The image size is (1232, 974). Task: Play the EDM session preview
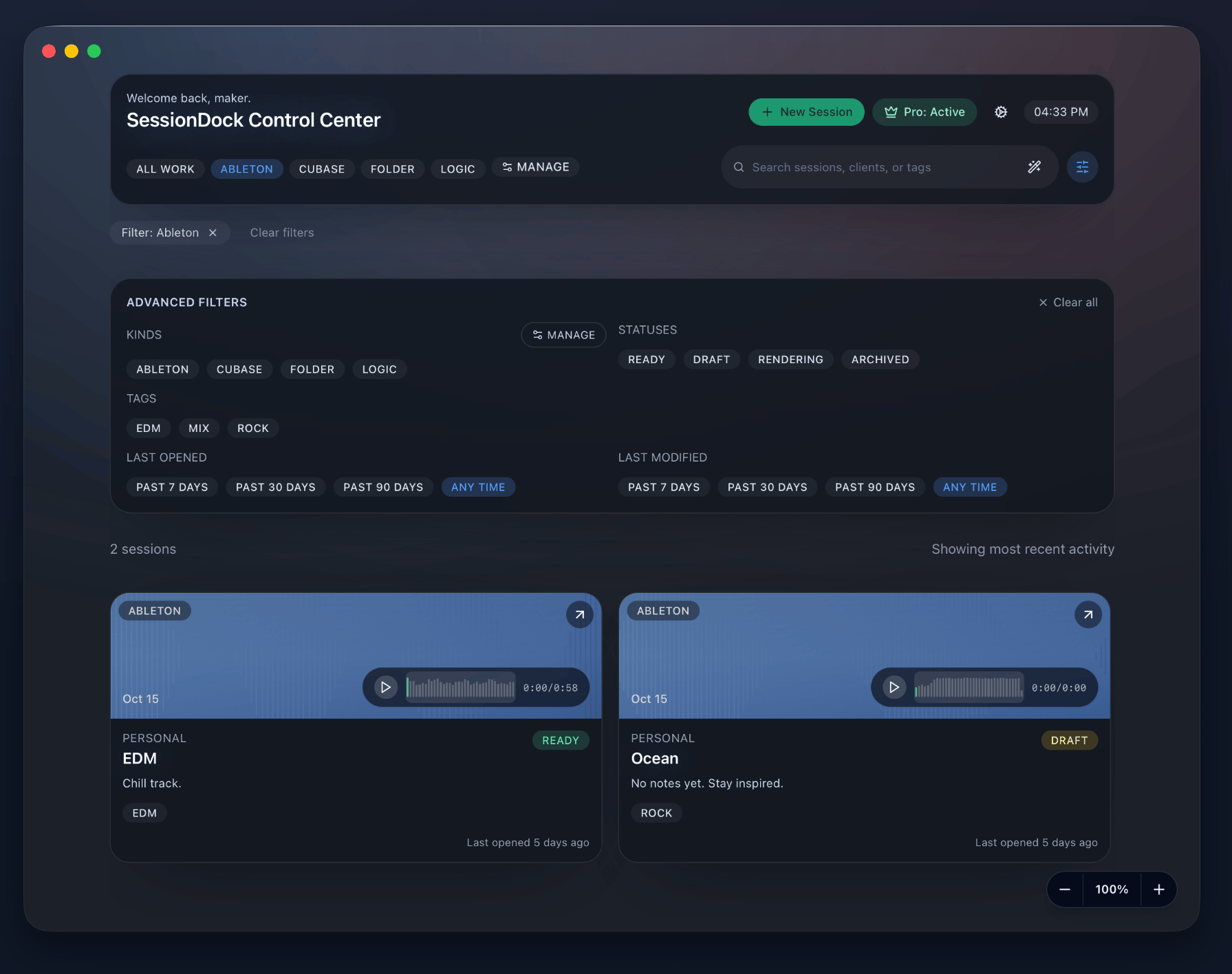click(386, 687)
